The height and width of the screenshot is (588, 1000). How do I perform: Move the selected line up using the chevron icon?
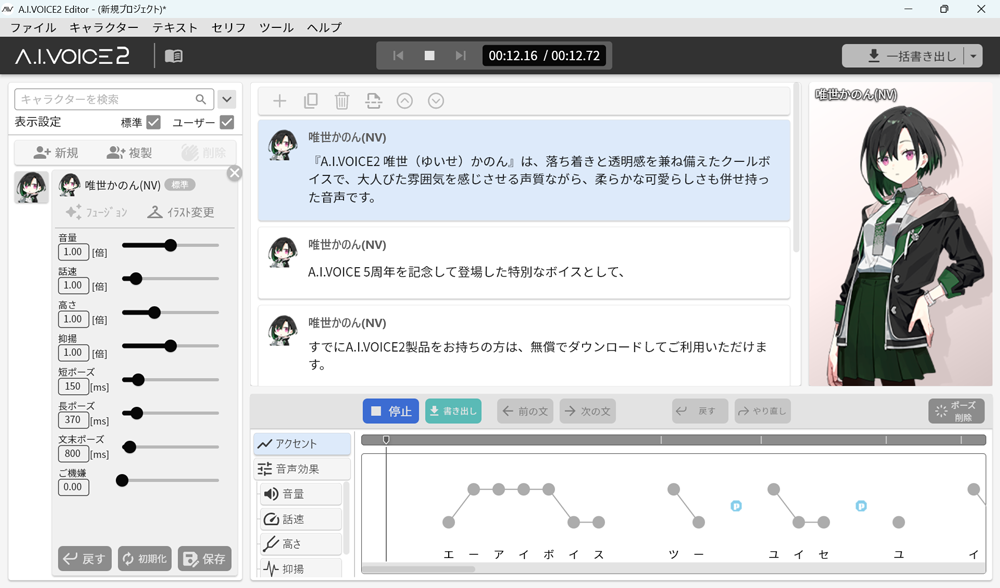[405, 100]
